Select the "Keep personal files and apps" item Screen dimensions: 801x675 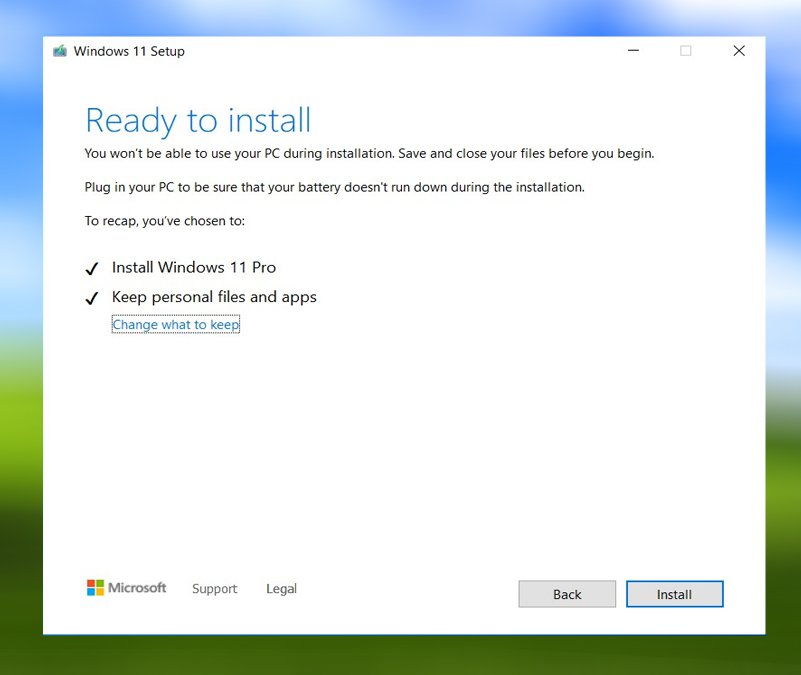(215, 297)
